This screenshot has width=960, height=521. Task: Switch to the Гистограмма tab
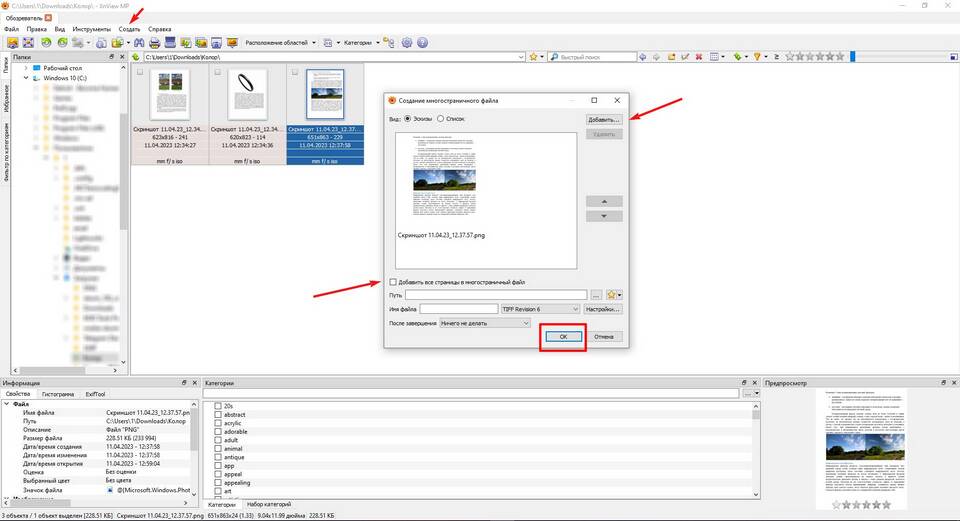coord(58,394)
